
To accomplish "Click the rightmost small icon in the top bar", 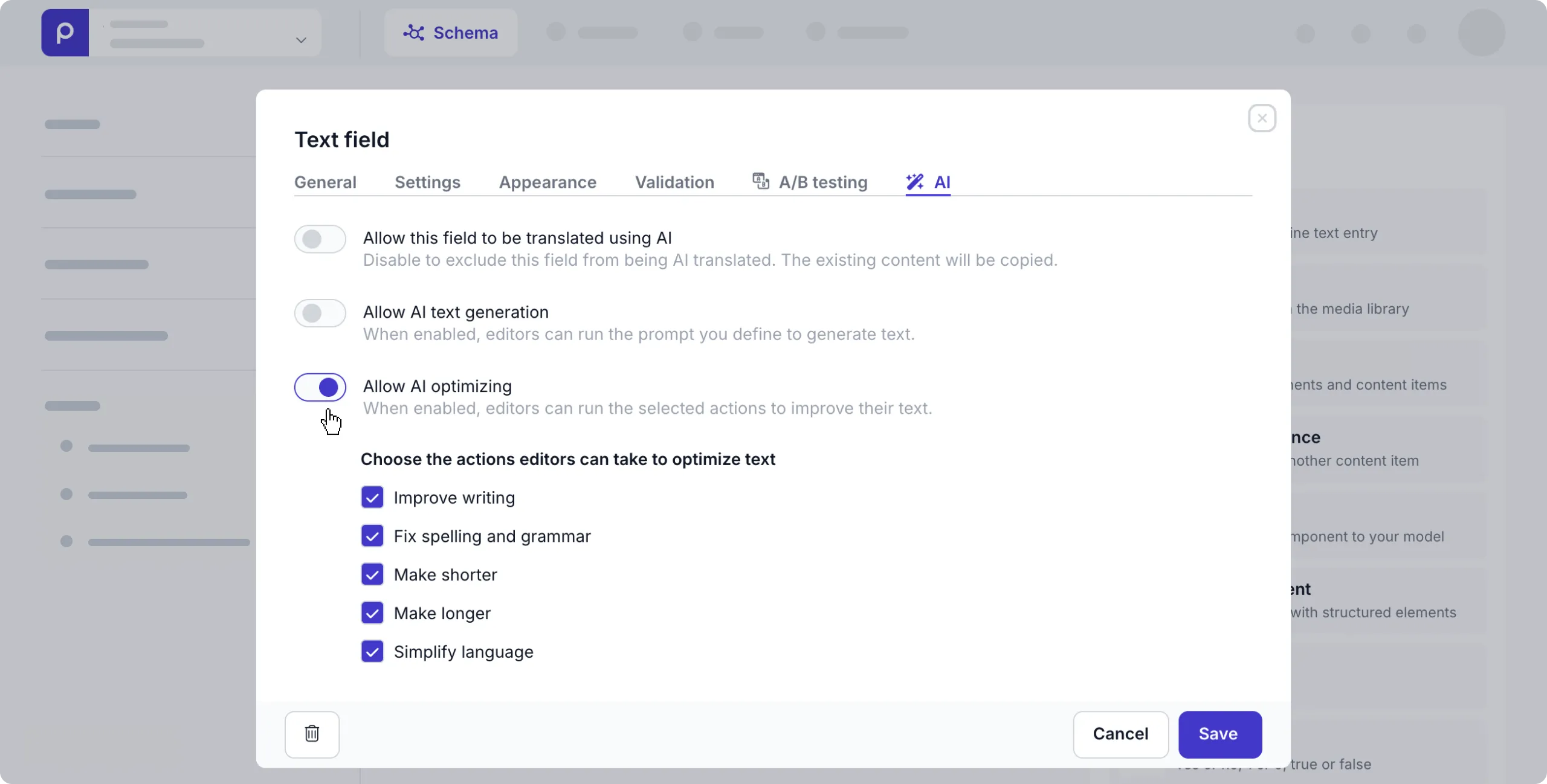I will (1417, 34).
